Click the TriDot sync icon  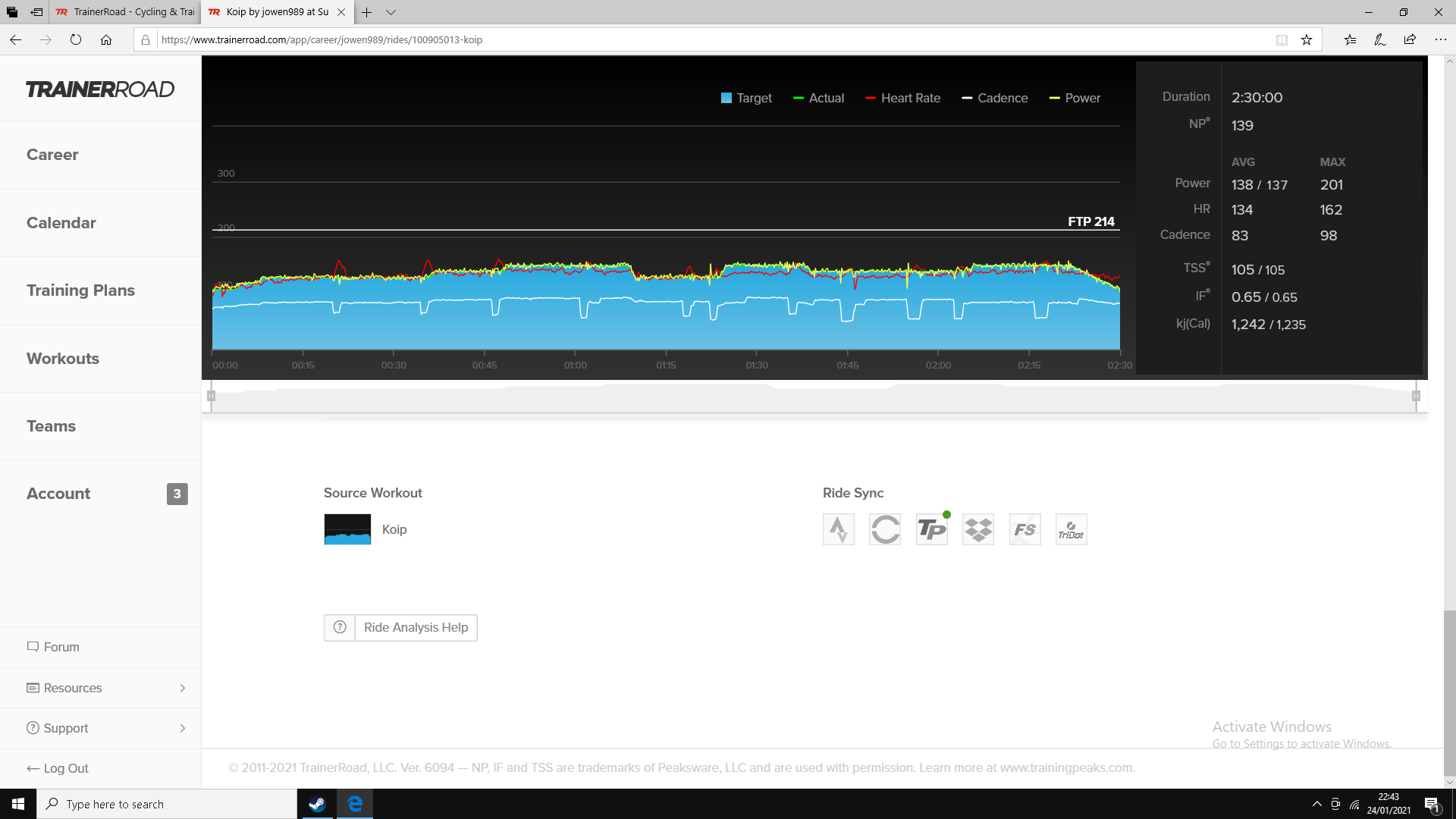(x=1071, y=529)
